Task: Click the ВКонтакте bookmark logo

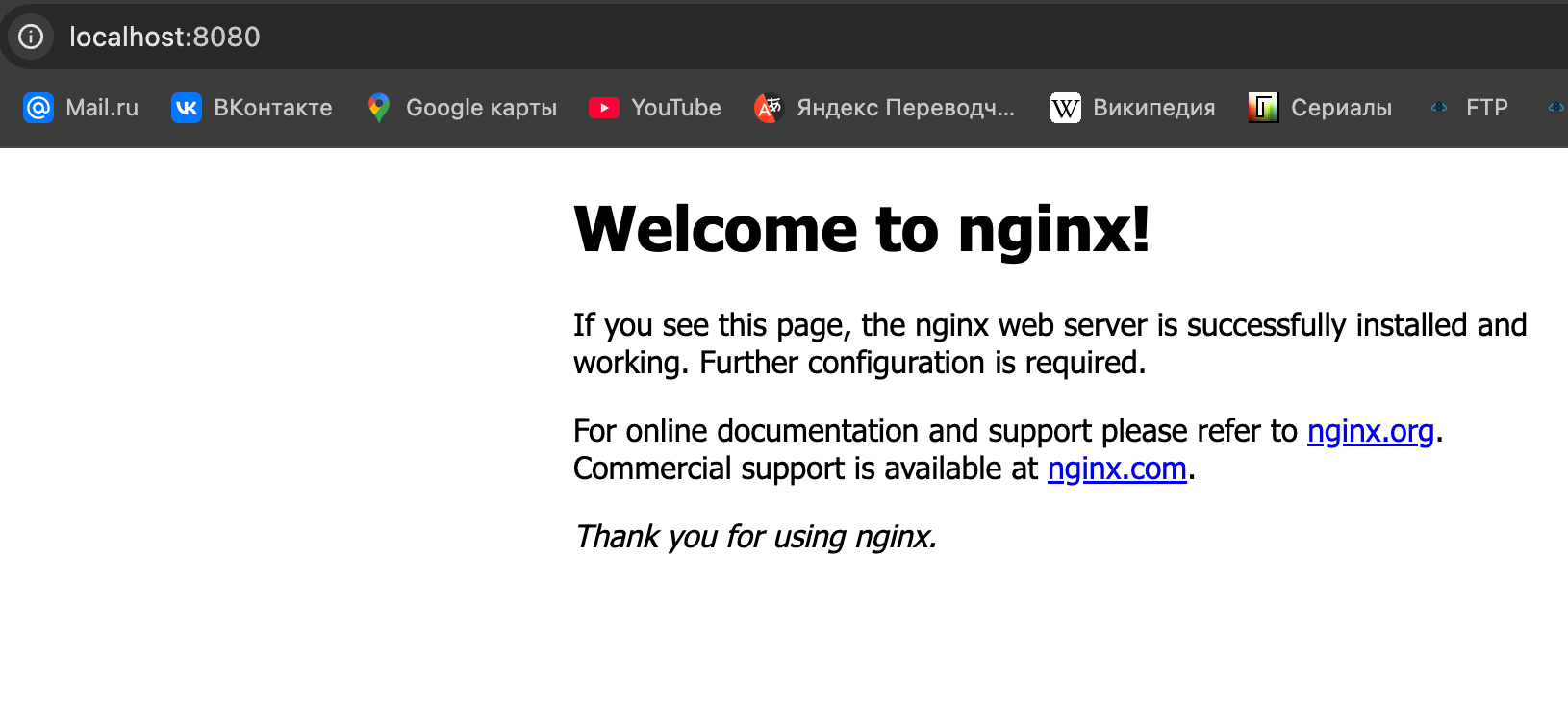Action: pos(186,108)
